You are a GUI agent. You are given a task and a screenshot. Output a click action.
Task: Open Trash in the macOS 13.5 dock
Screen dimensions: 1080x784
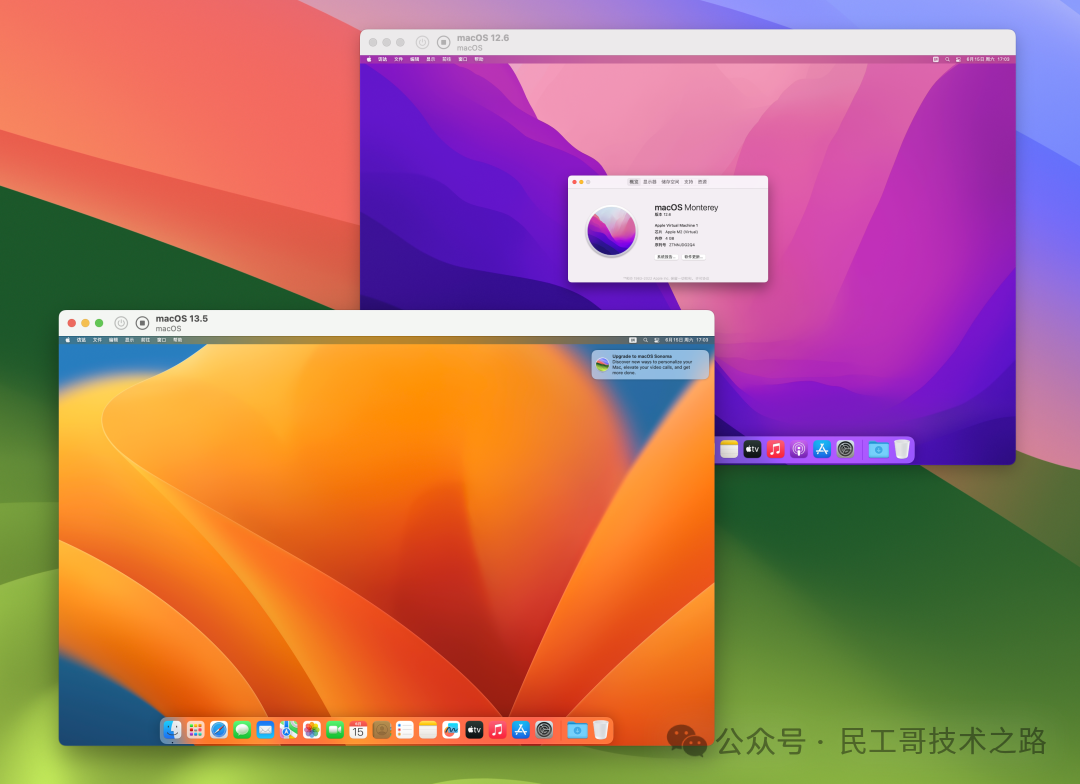tap(601, 730)
